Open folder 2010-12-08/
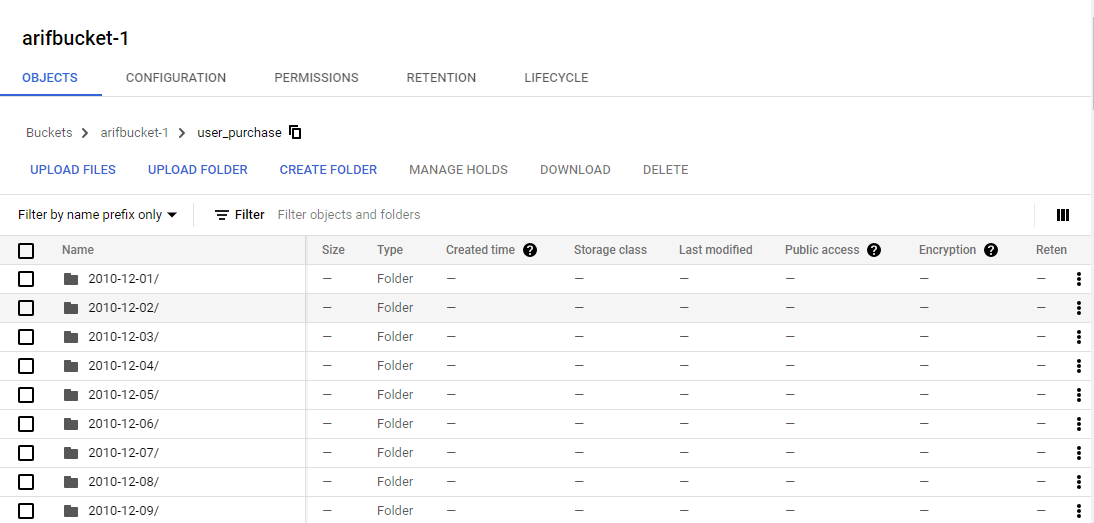The width and height of the screenshot is (1094, 523). (123, 482)
